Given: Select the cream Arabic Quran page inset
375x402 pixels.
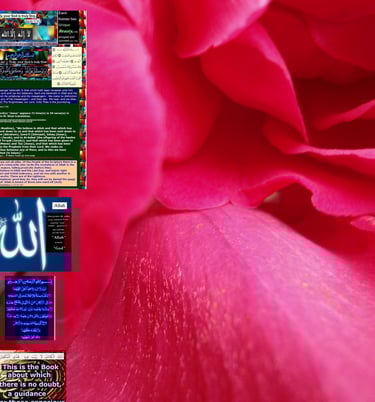Looking at the screenshot, I should [x=67, y=67].
